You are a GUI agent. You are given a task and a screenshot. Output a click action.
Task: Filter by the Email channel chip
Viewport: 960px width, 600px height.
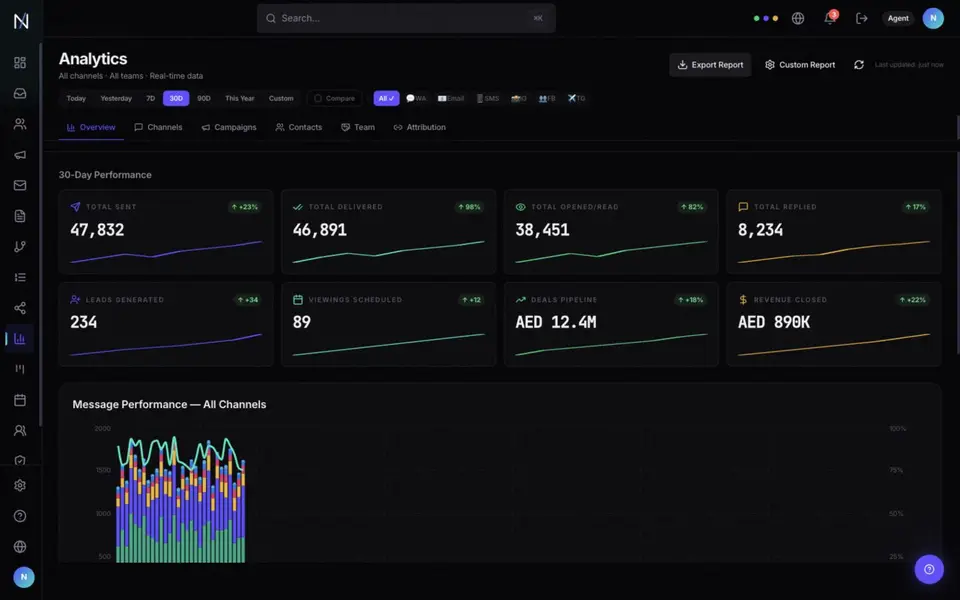tap(451, 98)
